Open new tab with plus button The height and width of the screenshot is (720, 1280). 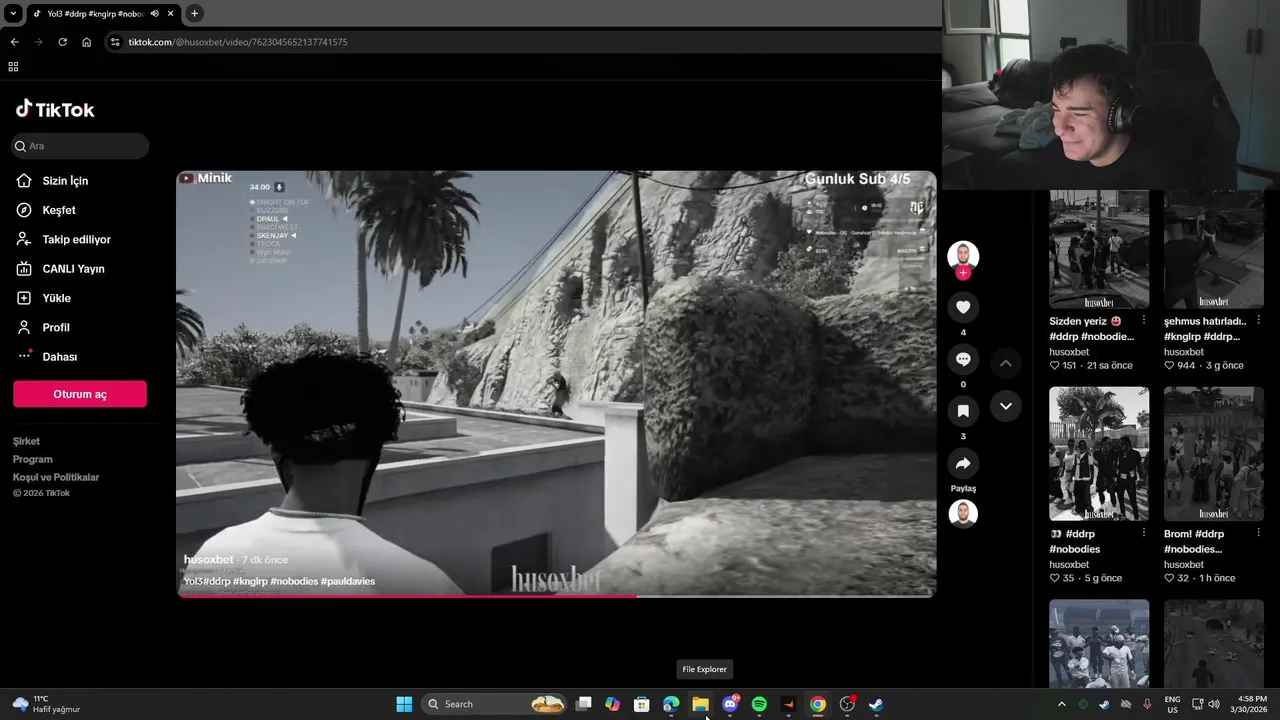click(x=194, y=13)
